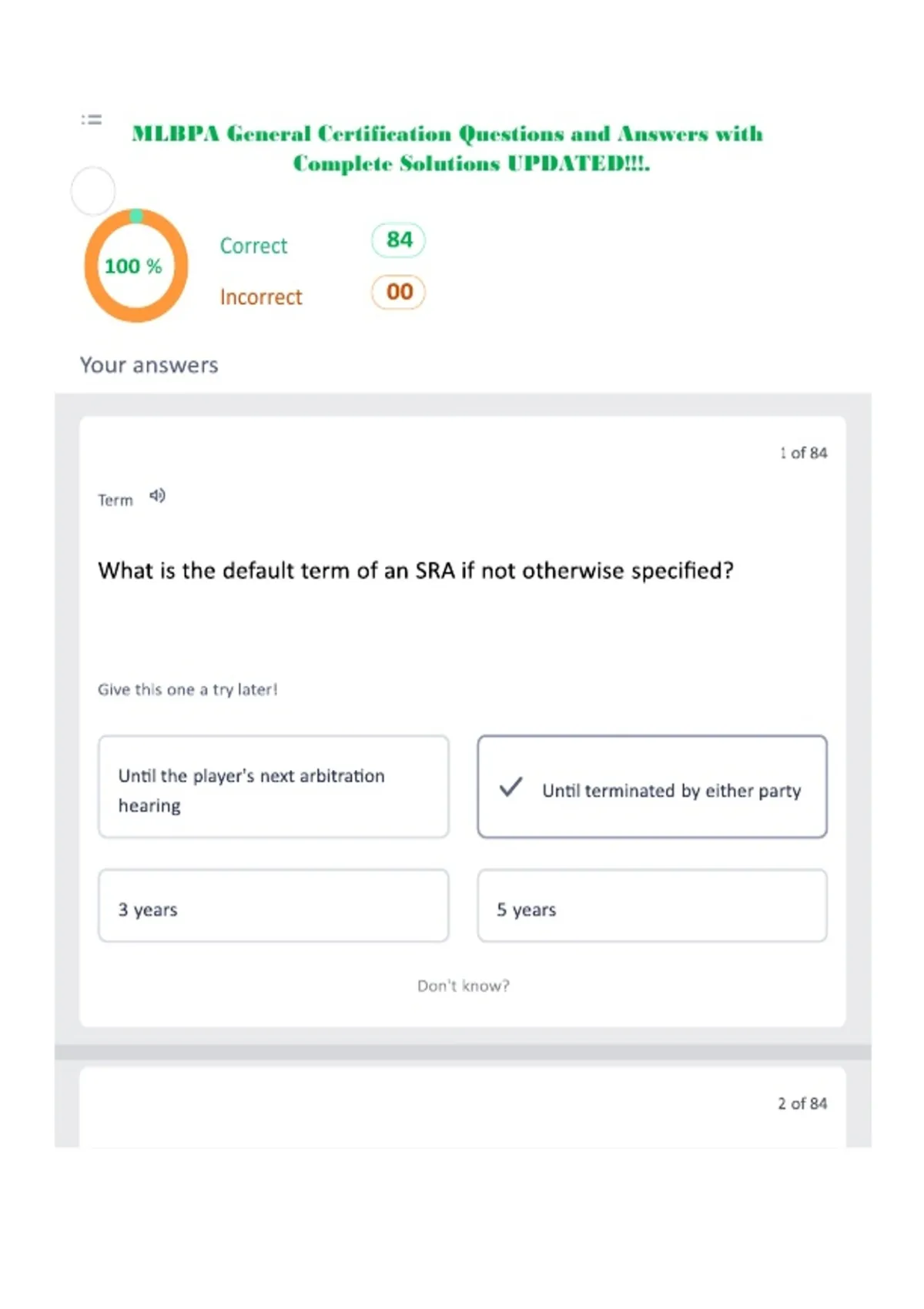Click the "1 of 84" question counter
The width and height of the screenshot is (924, 1309).
pyautogui.click(x=803, y=453)
